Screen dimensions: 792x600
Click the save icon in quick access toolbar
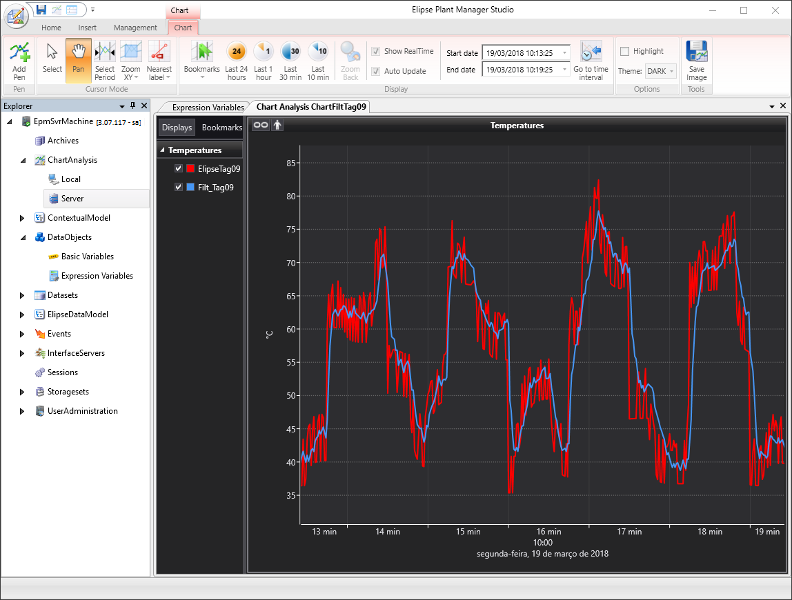tap(41, 10)
